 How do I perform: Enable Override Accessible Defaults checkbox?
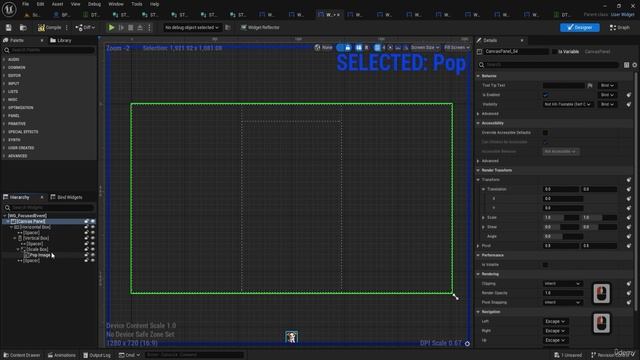(545, 133)
